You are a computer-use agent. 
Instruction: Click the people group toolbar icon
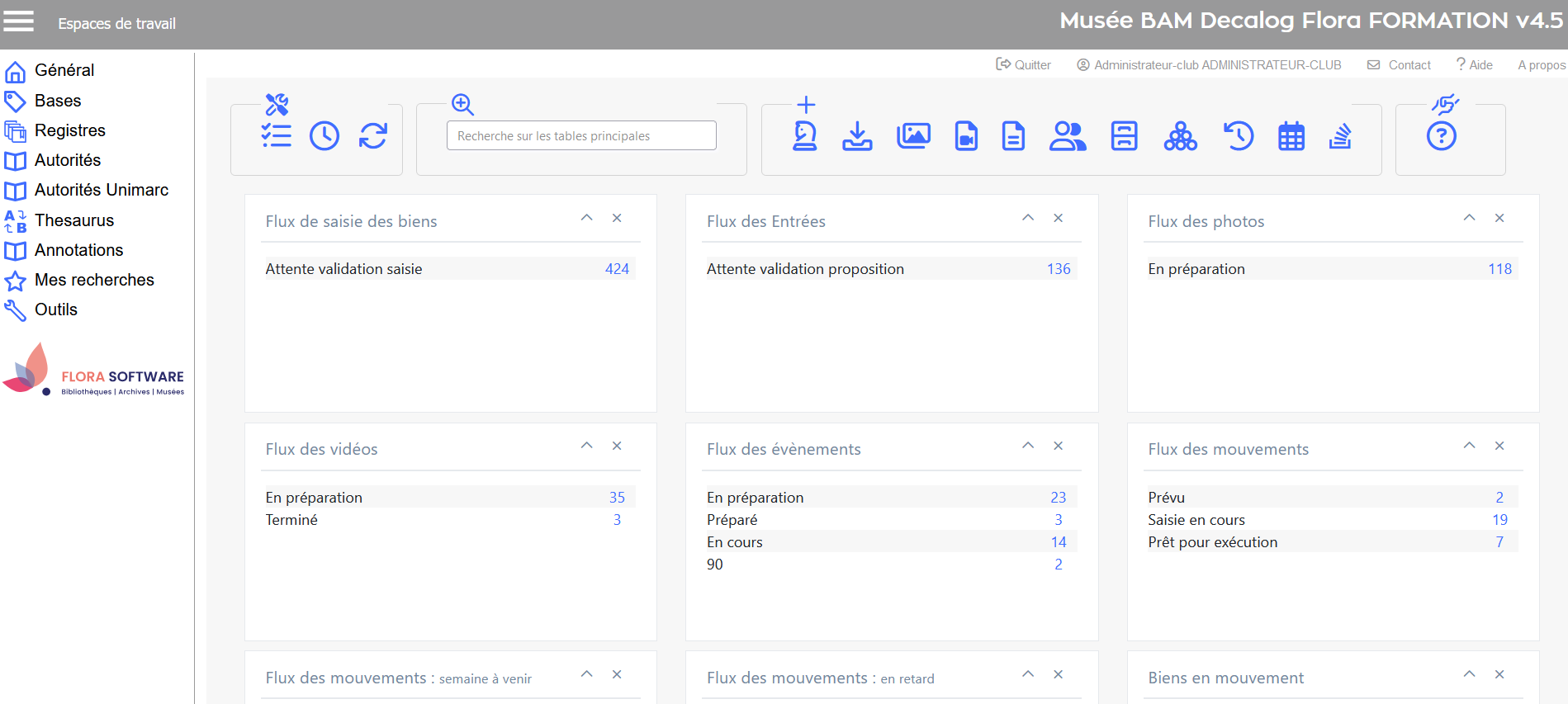click(x=1068, y=136)
